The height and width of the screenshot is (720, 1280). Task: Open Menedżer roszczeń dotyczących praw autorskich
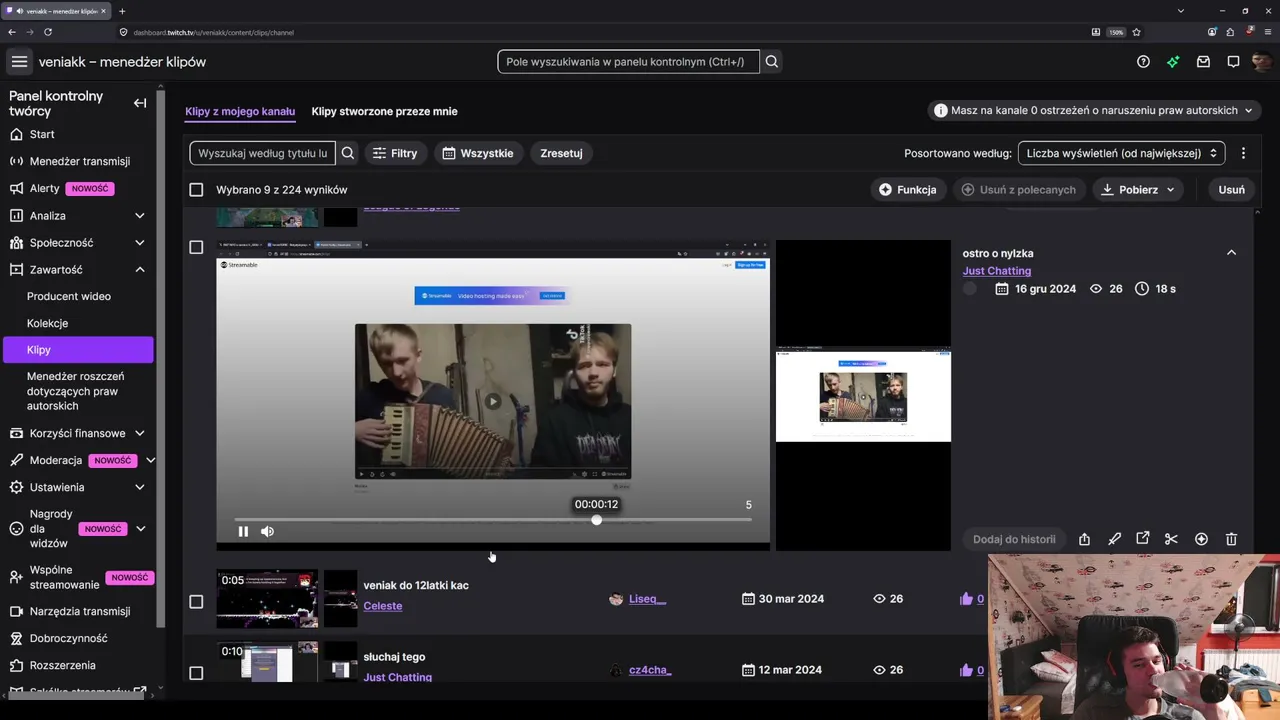click(x=78, y=391)
